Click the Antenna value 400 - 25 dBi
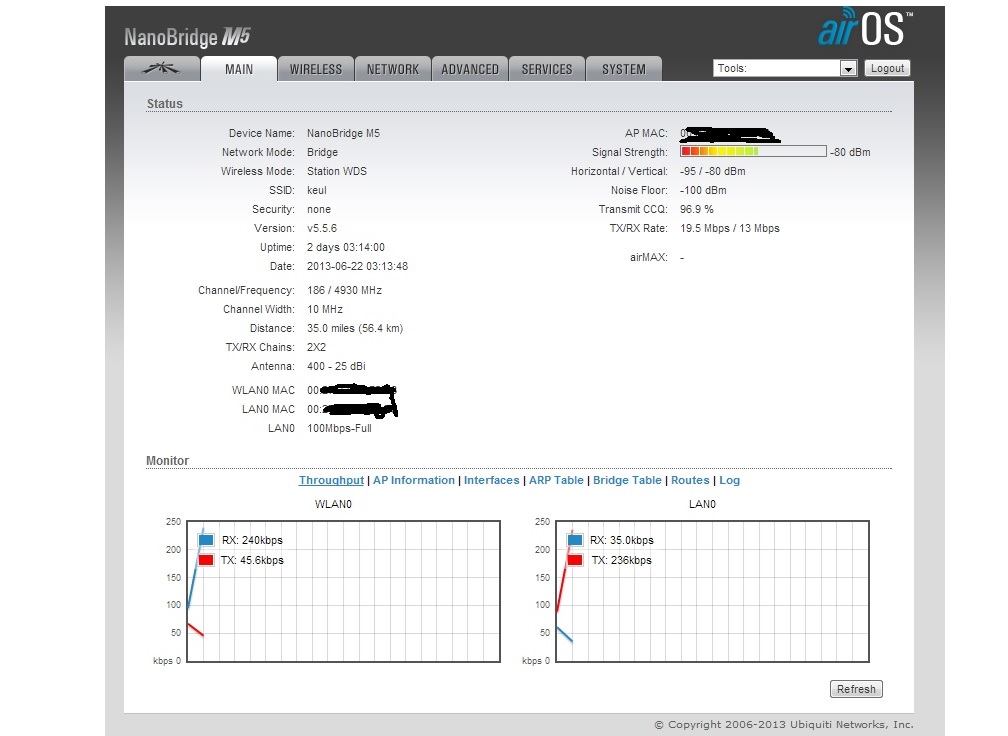The image size is (1008, 736). [336, 366]
